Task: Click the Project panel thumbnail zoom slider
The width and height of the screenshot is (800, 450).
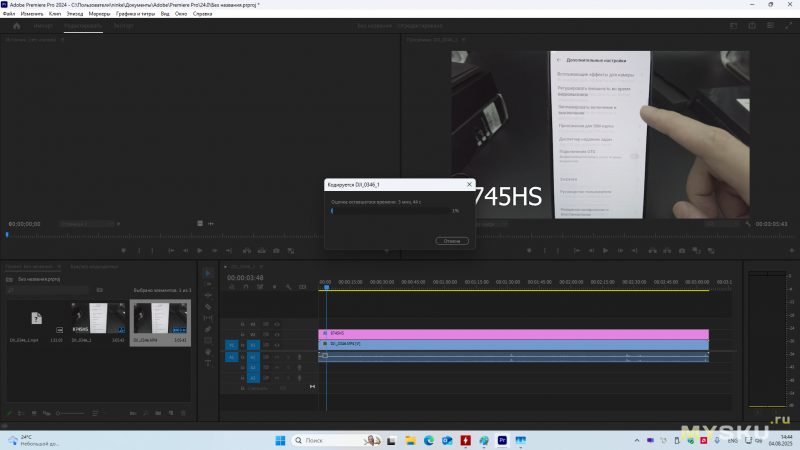Action: [70, 413]
